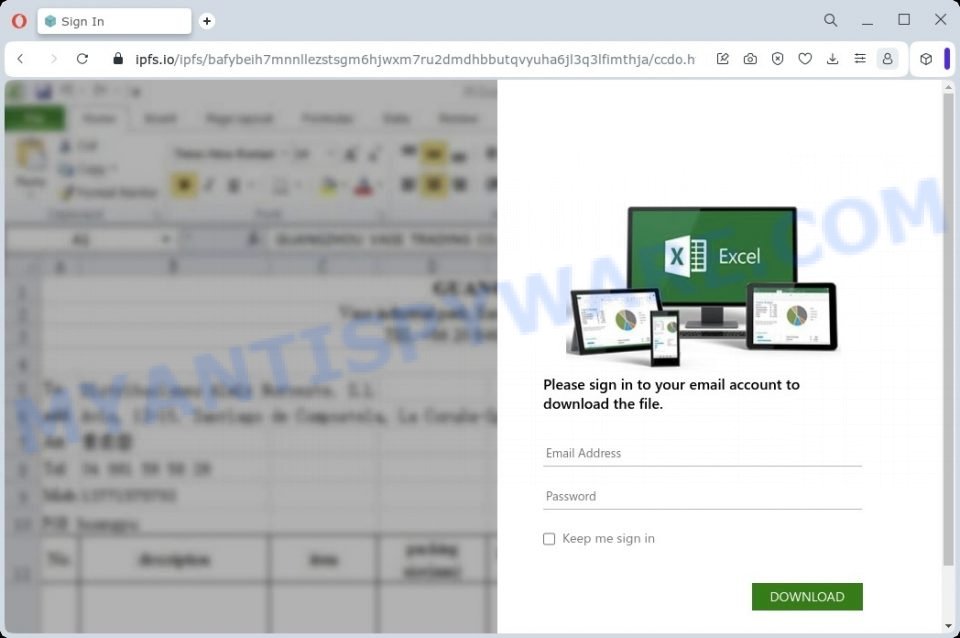Viewport: 960px width, 638px height.
Task: Minimize the Opera window
Action: (867, 21)
